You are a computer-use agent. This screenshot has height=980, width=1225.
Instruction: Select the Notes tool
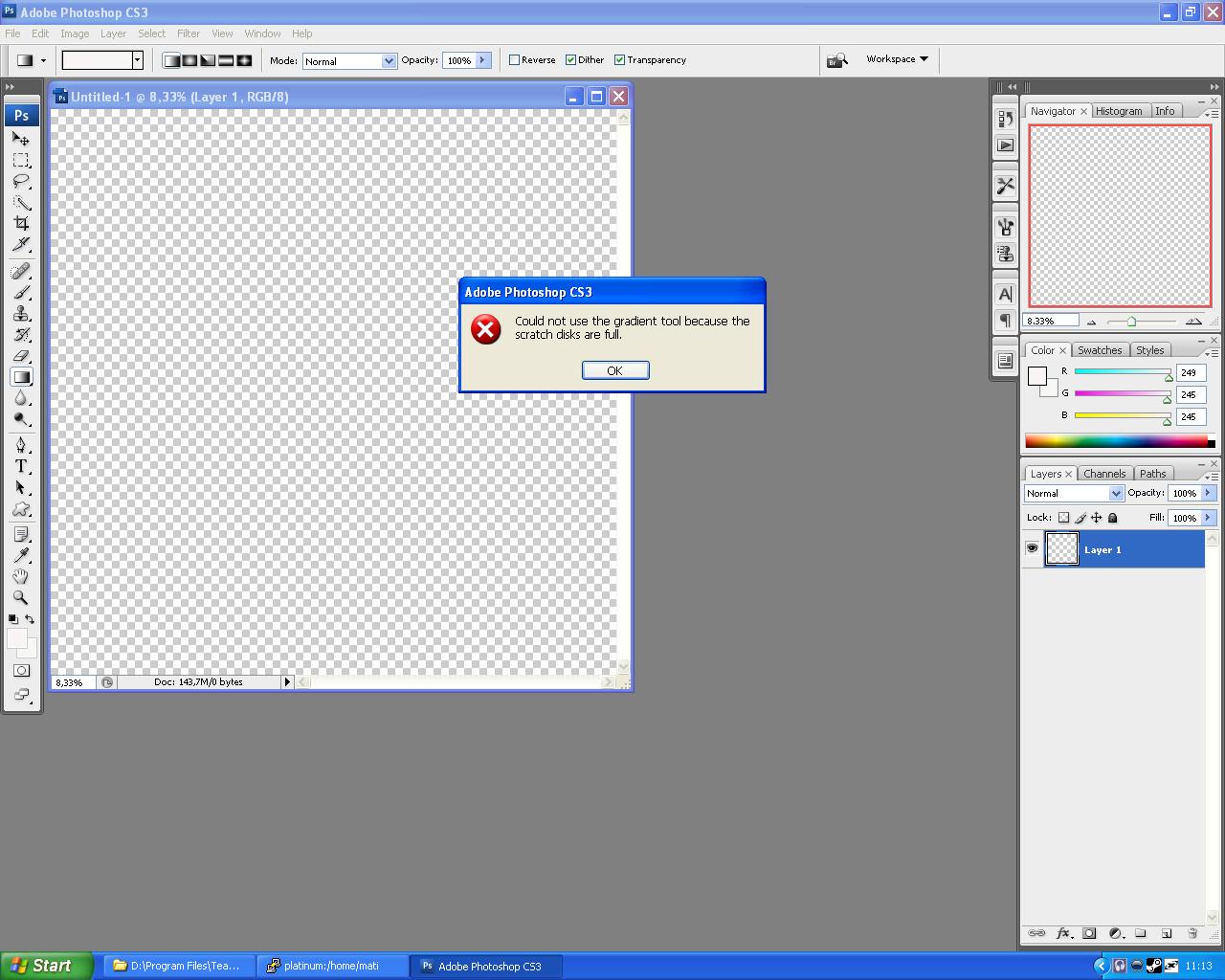[x=20, y=534]
